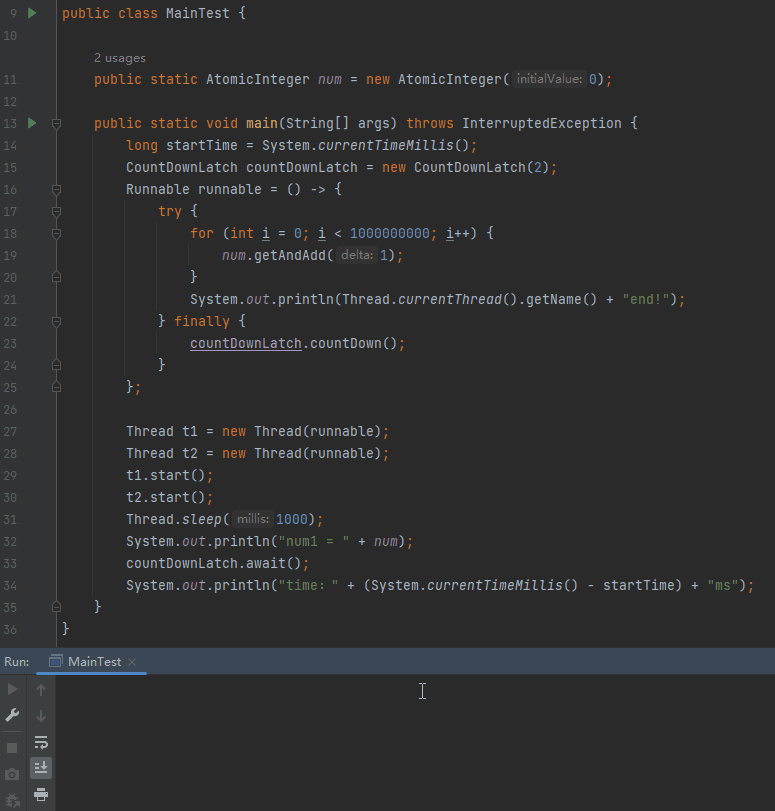Click run gutter icon beside class MainTest
Viewport: 775px width, 811px height.
[32, 13]
